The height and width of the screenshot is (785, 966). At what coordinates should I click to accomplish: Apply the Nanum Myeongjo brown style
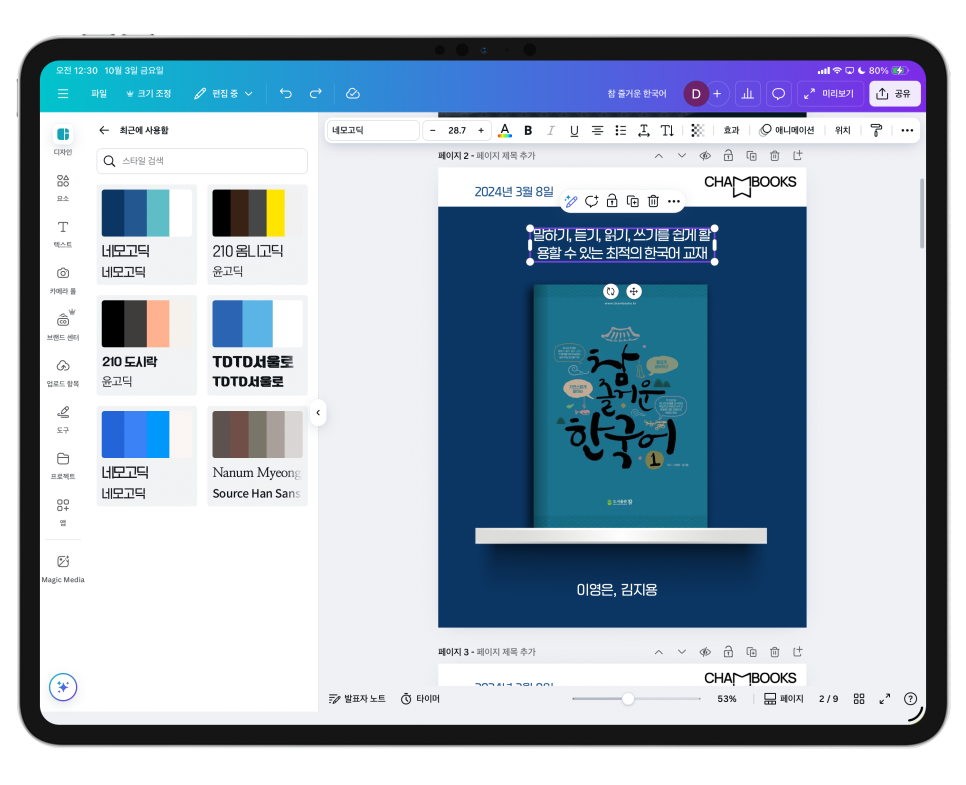258,456
